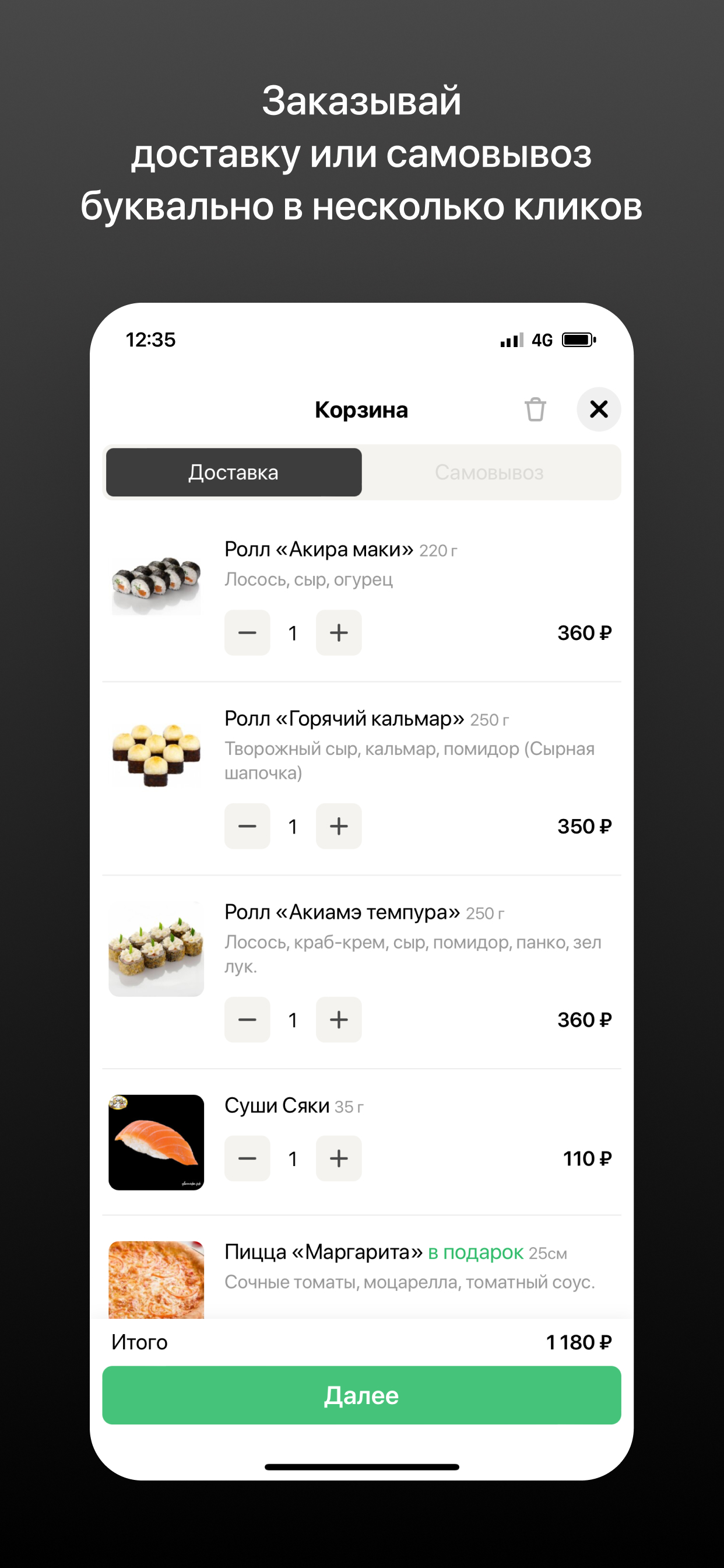
Task: Open the Пицца «Маргарита» photo
Action: click(156, 1279)
